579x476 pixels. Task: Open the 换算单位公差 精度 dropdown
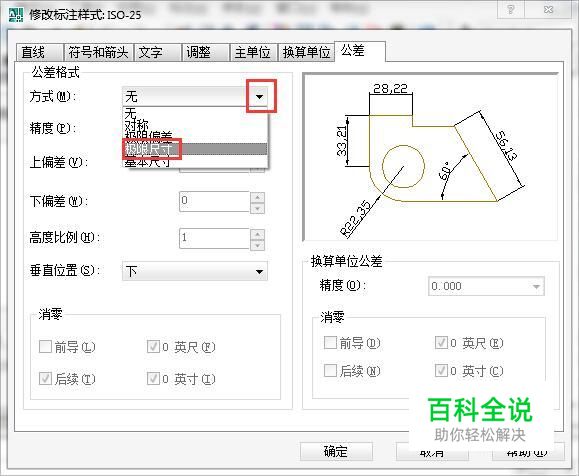486,286
